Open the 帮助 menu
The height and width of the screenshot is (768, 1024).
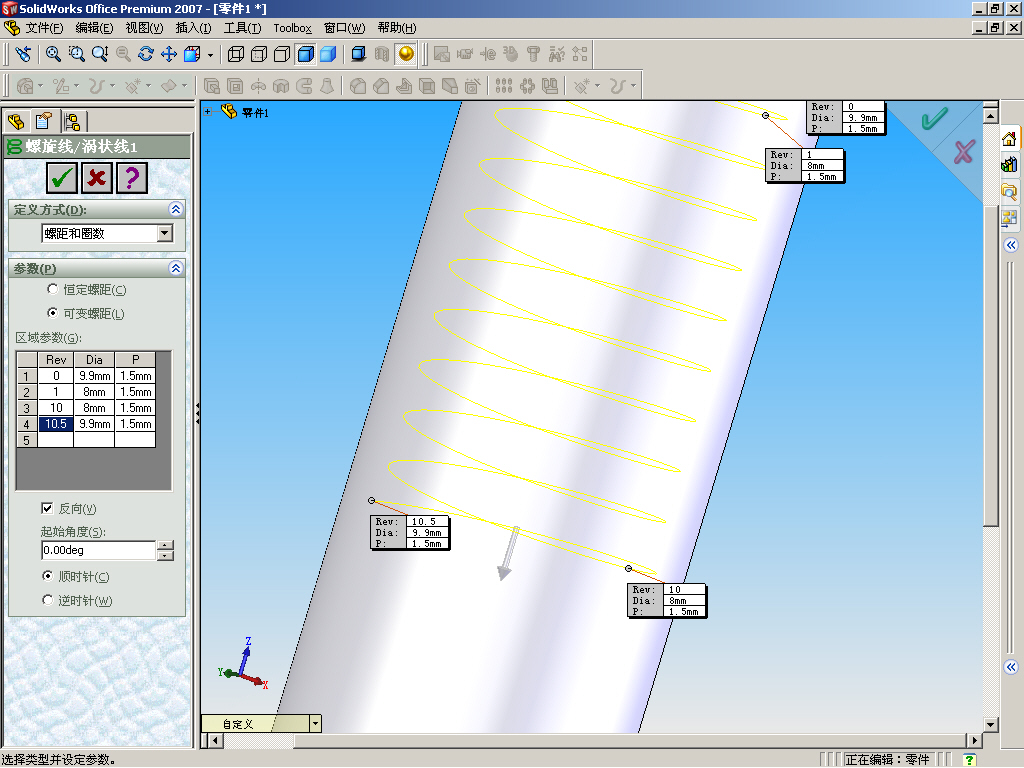[396, 28]
